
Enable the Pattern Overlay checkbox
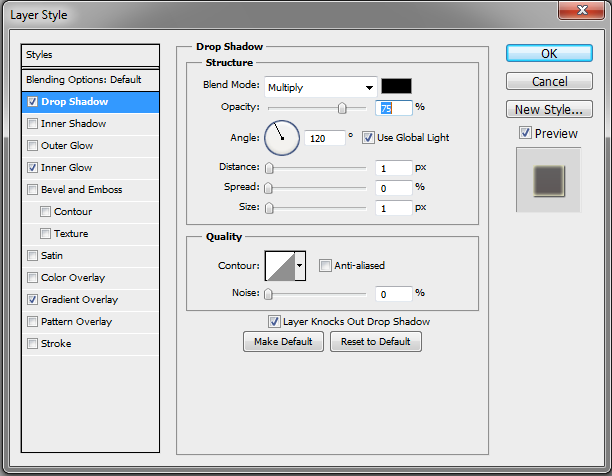click(32, 321)
